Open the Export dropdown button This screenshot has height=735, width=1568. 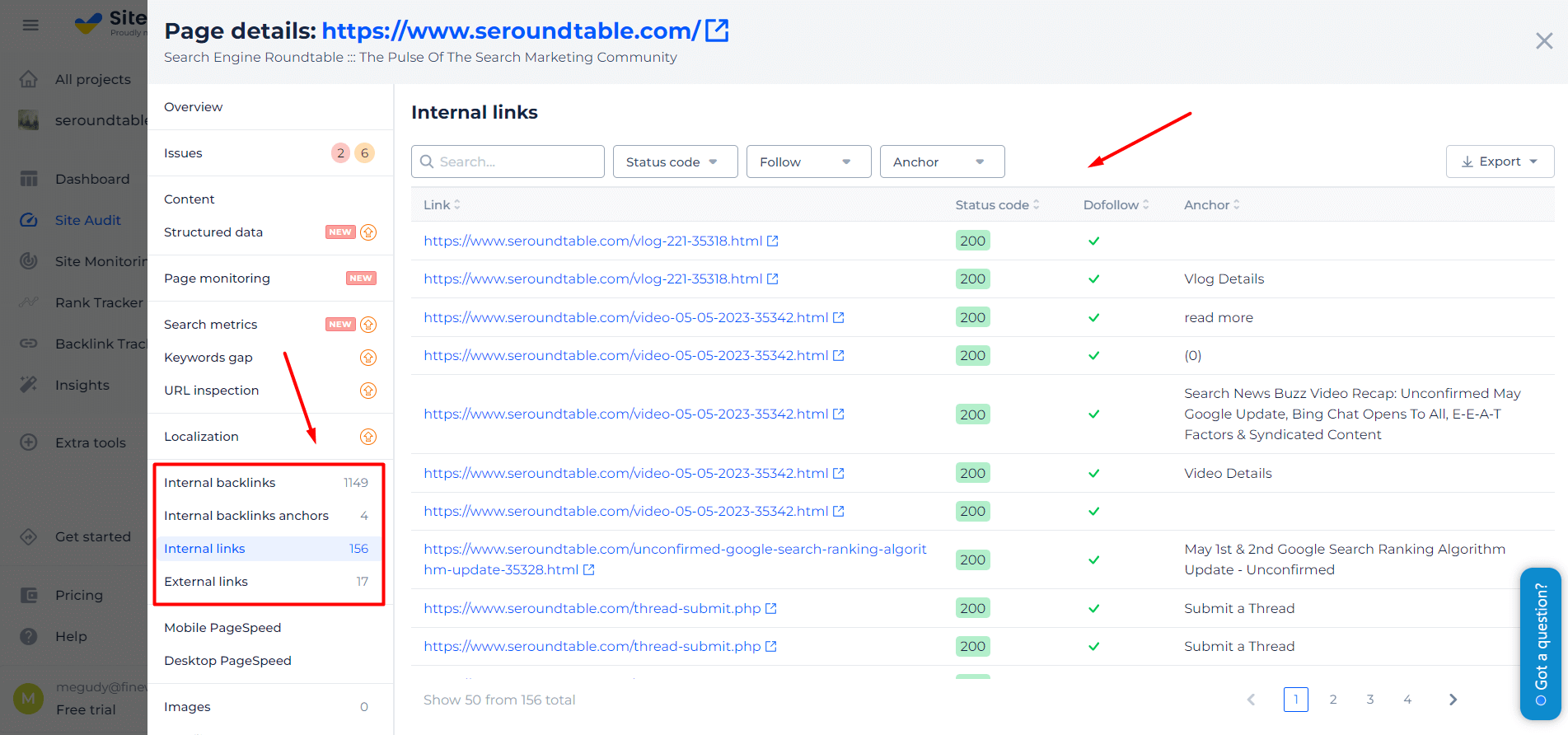[x=1500, y=162]
